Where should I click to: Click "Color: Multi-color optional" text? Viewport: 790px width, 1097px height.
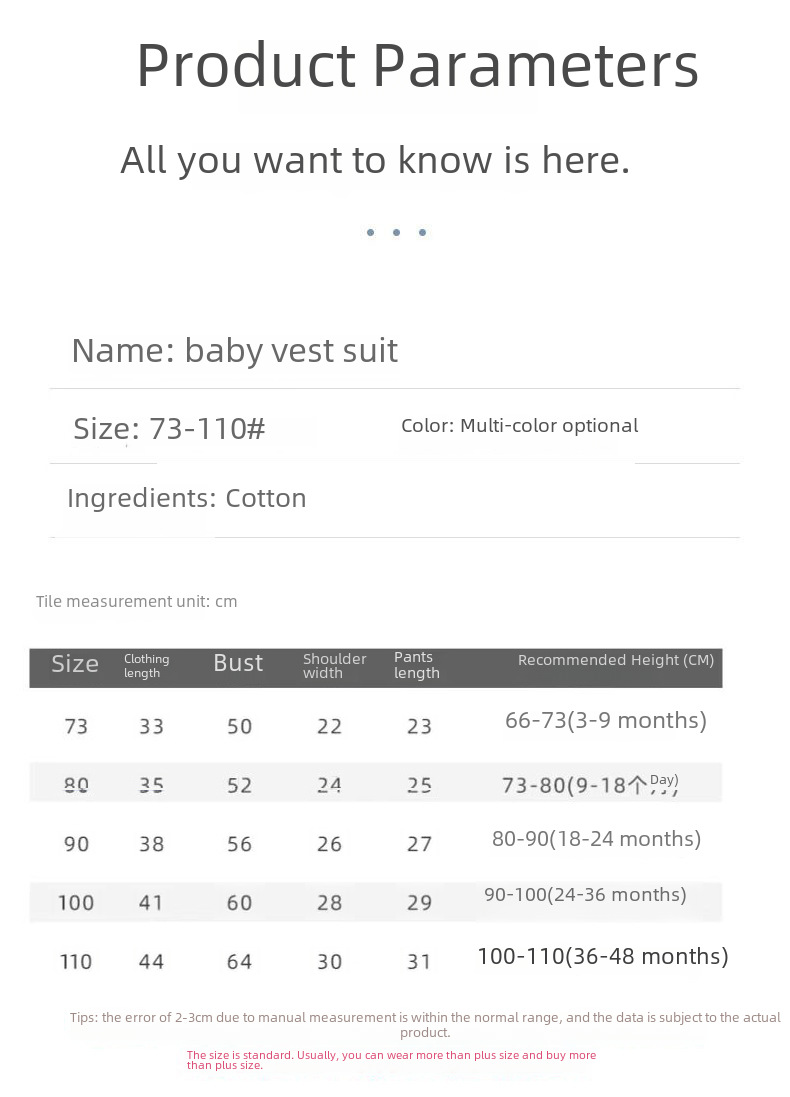(x=519, y=426)
